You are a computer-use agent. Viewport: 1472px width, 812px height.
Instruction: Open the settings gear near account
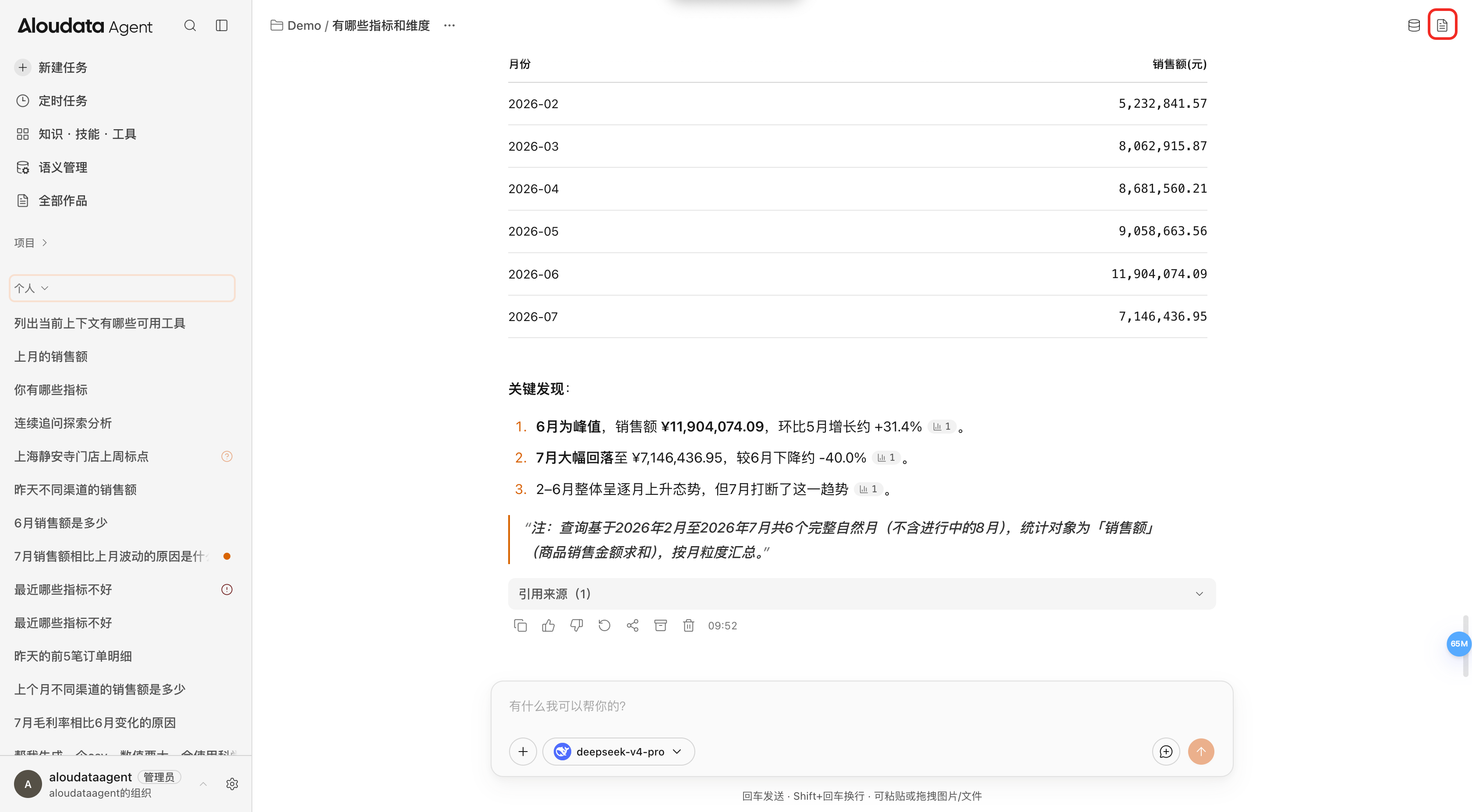pos(232,784)
